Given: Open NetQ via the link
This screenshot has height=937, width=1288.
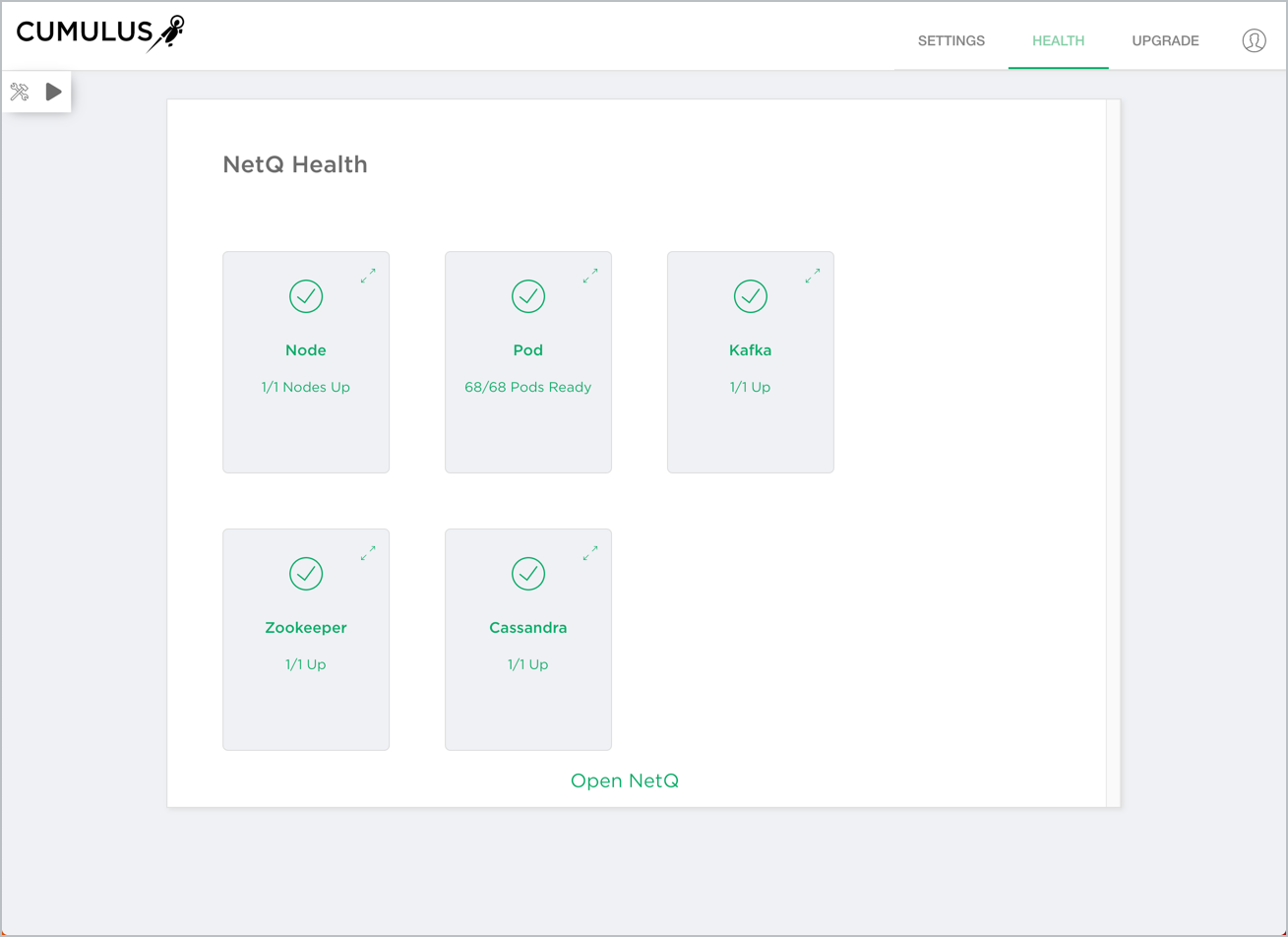Looking at the screenshot, I should (626, 780).
